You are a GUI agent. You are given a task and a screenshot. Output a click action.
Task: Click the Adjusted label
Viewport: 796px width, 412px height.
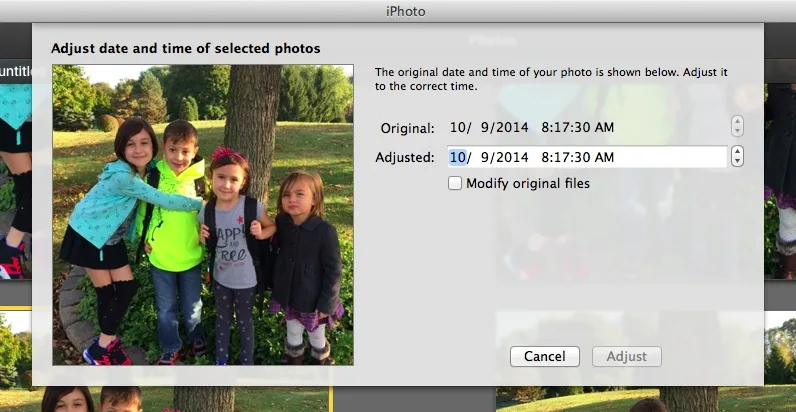(405, 158)
